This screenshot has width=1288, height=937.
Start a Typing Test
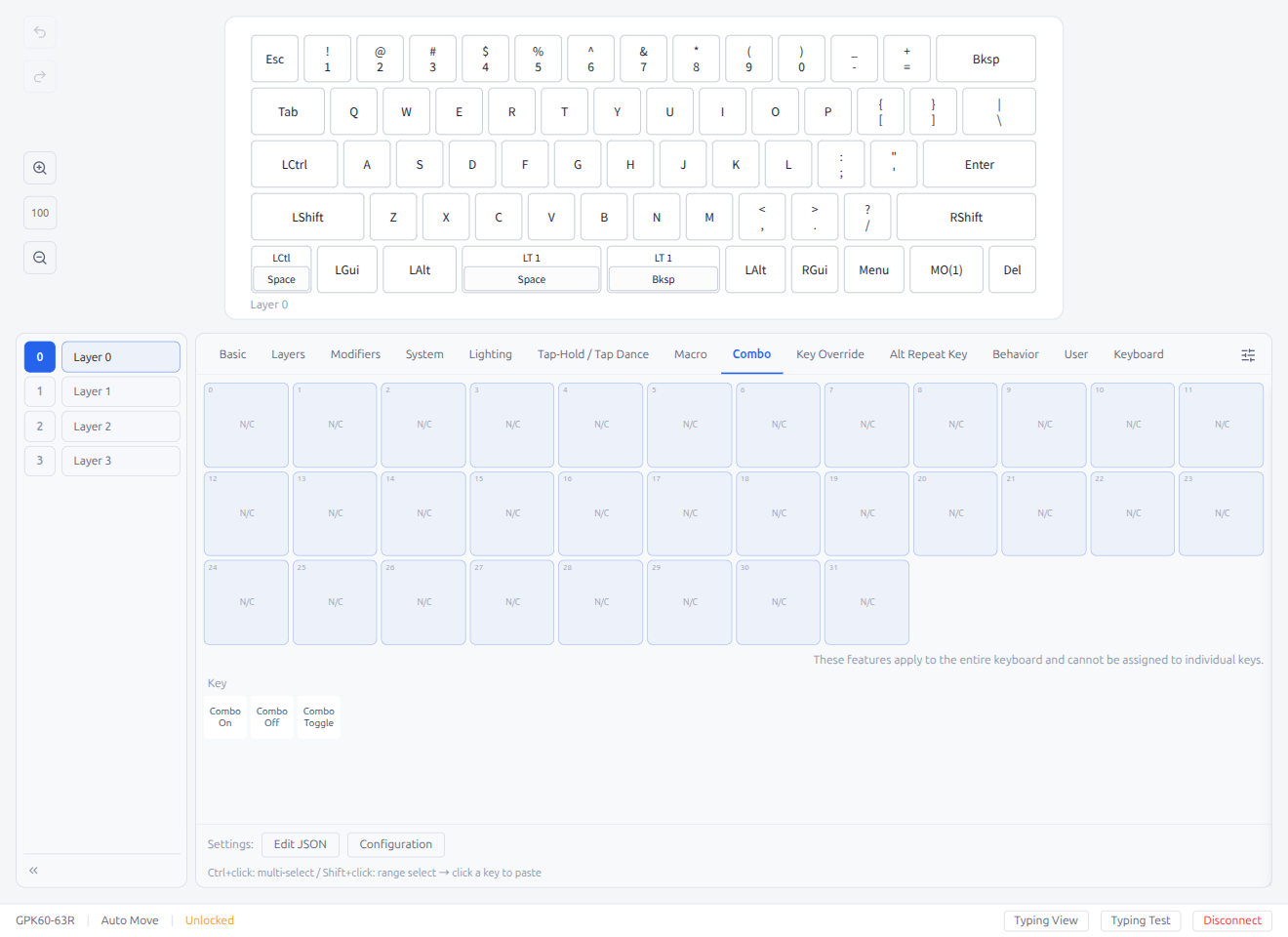[x=1141, y=919]
